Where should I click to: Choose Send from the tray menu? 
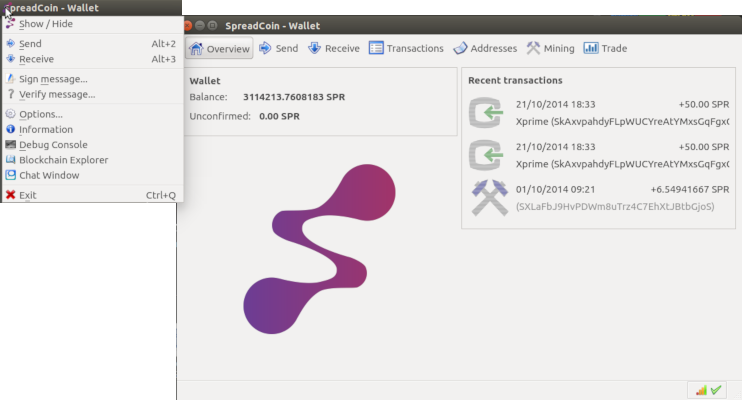(x=92, y=44)
